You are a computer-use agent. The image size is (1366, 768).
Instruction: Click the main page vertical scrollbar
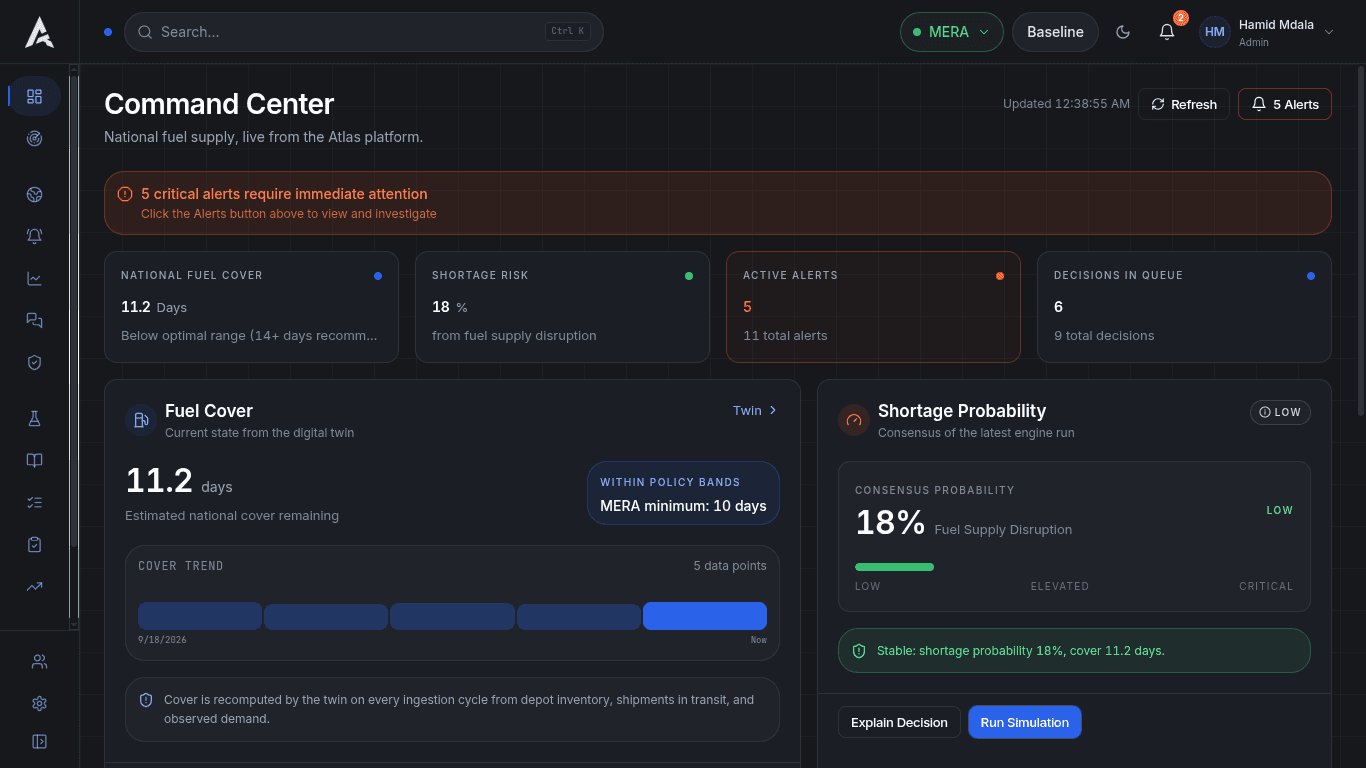1360,240
